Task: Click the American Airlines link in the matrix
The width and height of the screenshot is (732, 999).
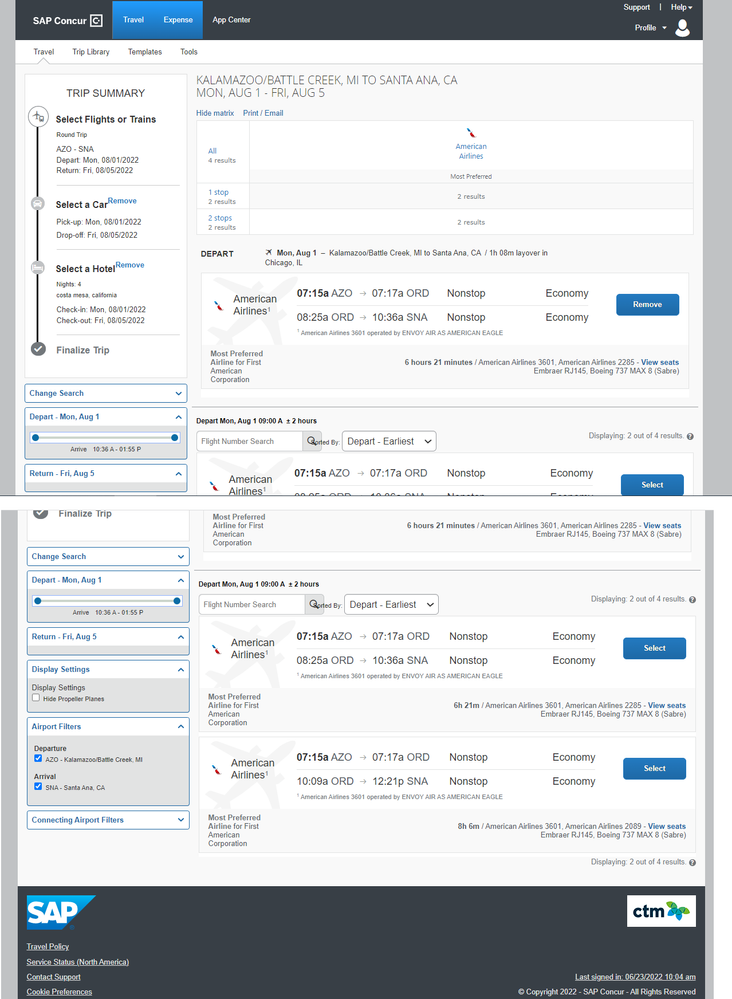Action: (471, 151)
